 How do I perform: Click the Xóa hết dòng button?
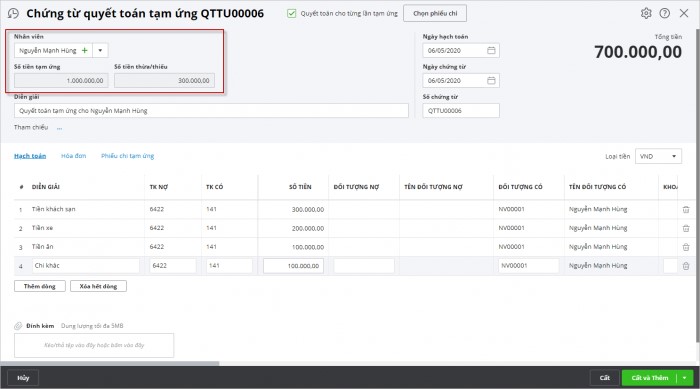click(98, 286)
